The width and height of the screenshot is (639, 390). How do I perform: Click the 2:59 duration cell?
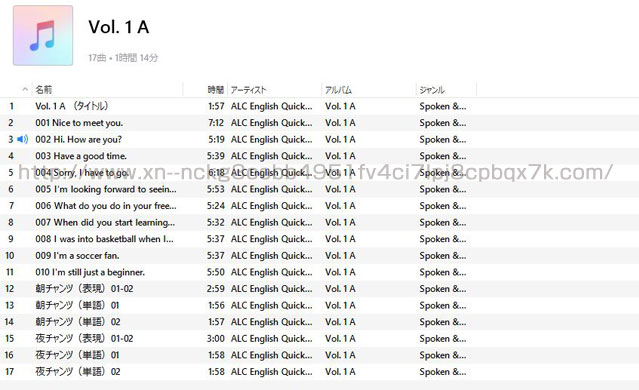point(216,289)
